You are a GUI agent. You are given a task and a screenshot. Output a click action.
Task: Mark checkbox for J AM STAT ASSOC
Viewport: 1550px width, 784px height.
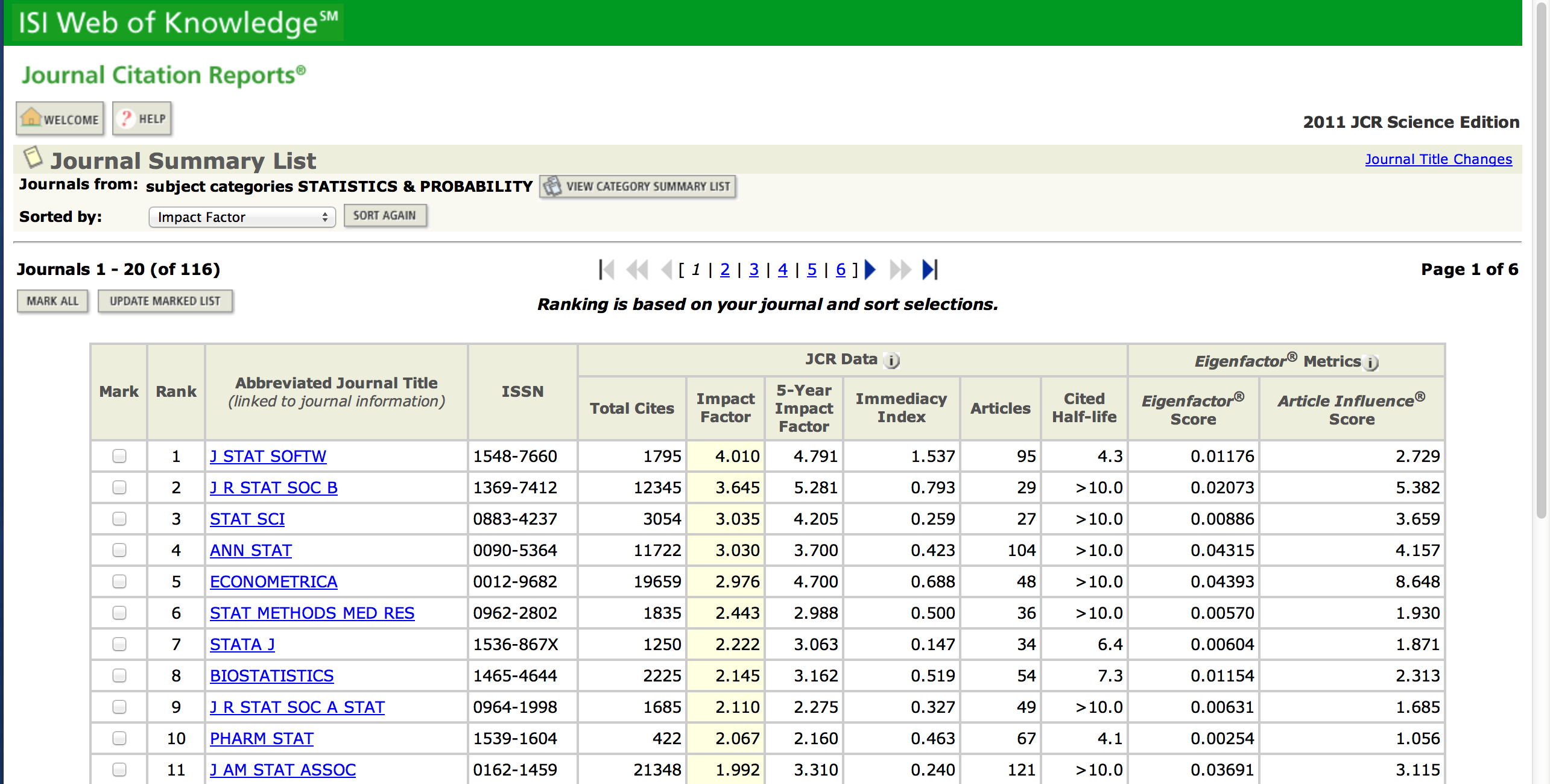tap(119, 770)
